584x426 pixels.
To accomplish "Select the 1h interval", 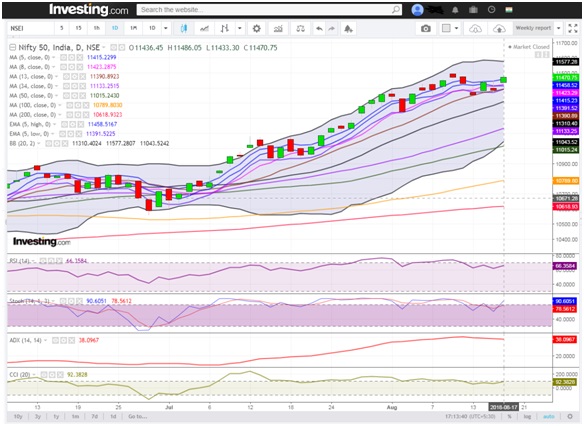I will click(x=96, y=28).
